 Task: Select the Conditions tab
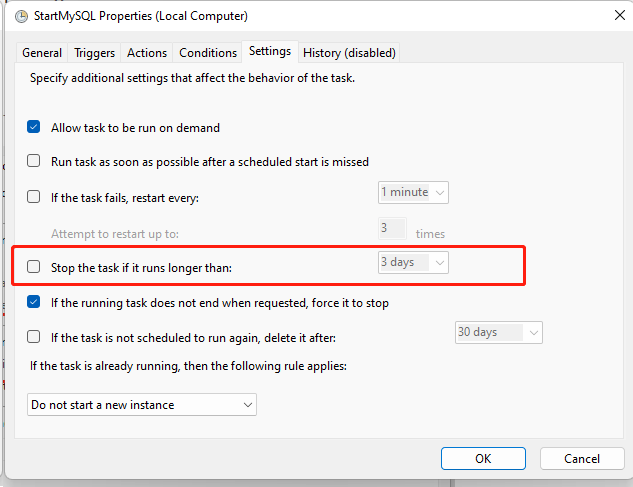point(207,53)
